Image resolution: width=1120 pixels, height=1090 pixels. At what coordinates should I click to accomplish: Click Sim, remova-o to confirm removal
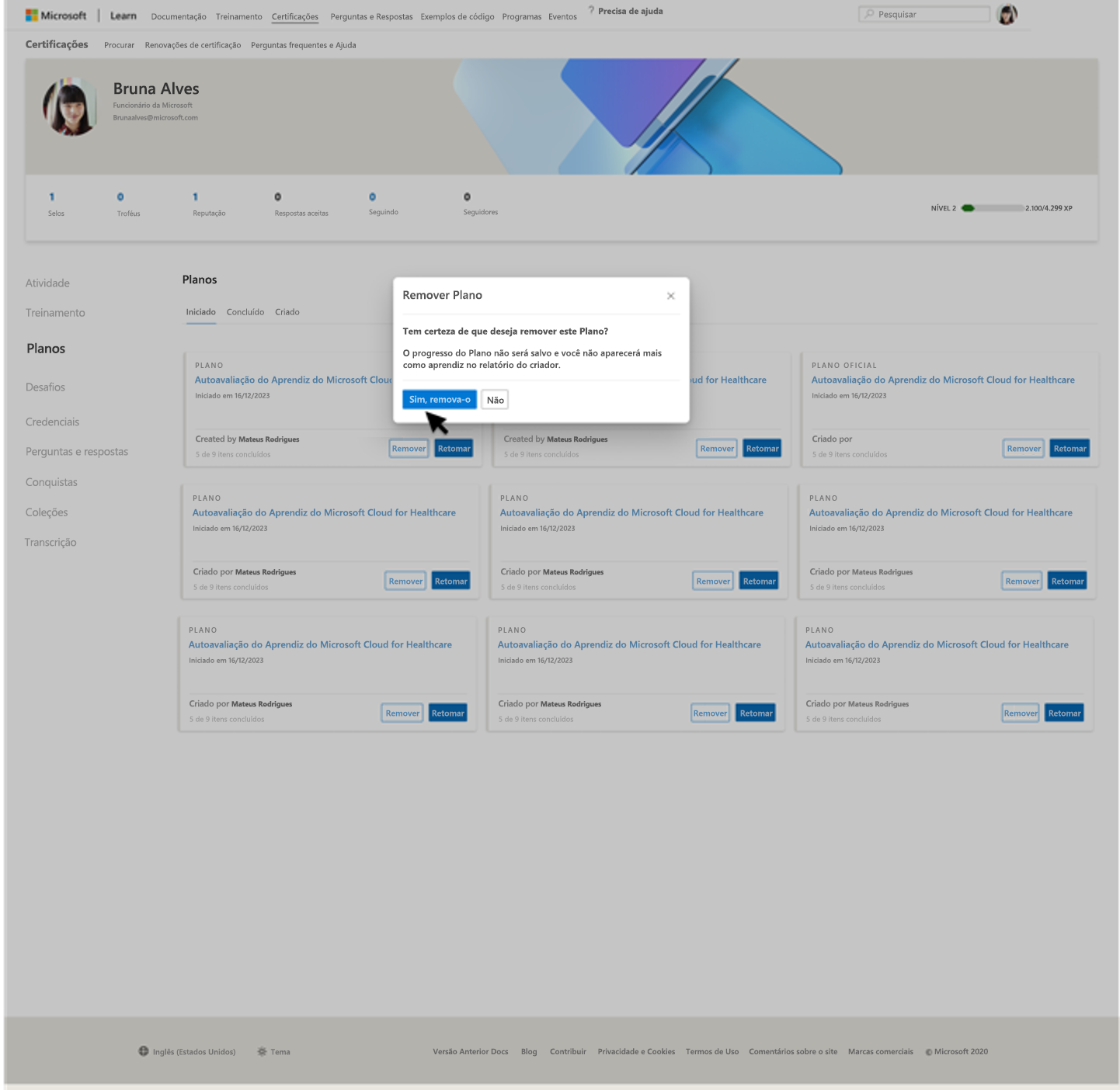439,399
